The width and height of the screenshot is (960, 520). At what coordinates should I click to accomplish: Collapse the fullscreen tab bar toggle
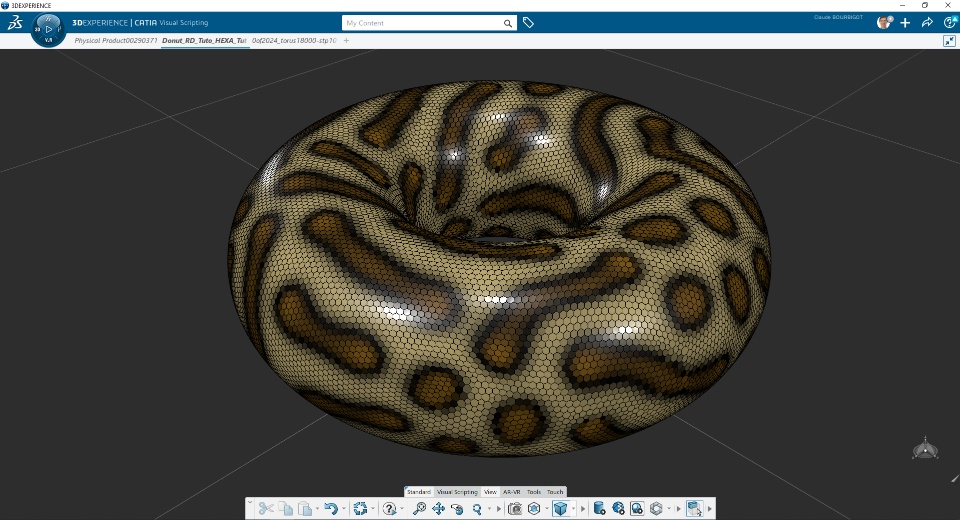pyautogui.click(x=949, y=41)
